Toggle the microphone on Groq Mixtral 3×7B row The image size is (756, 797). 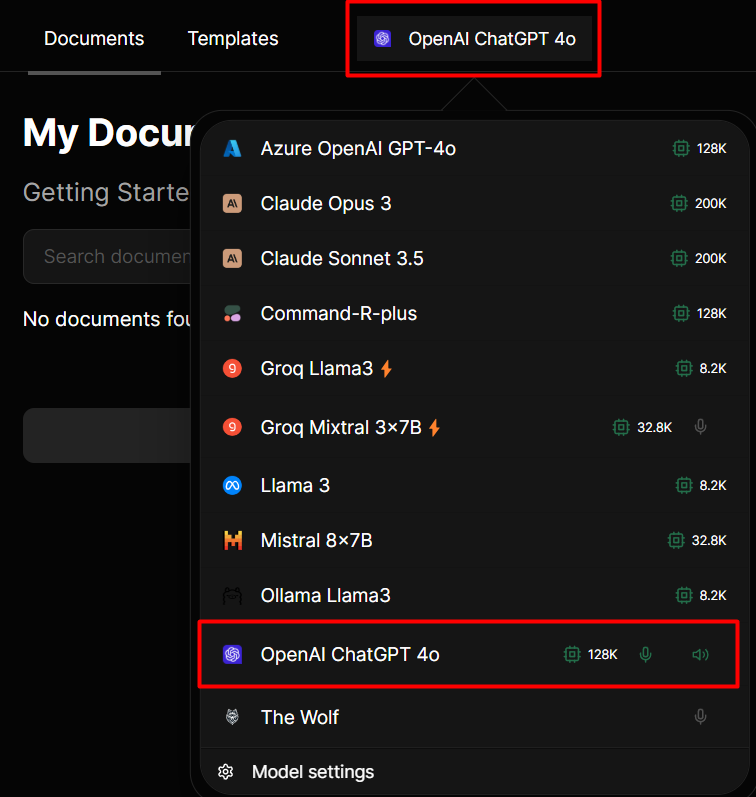click(700, 428)
